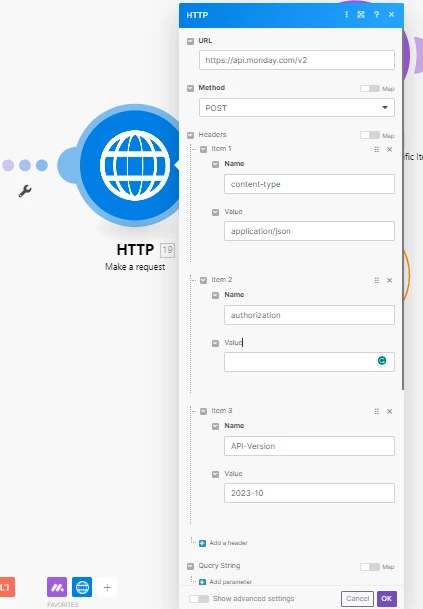Open the HTTP panel three-dot options menu
Image resolution: width=423 pixels, height=609 pixels.
[346, 15]
